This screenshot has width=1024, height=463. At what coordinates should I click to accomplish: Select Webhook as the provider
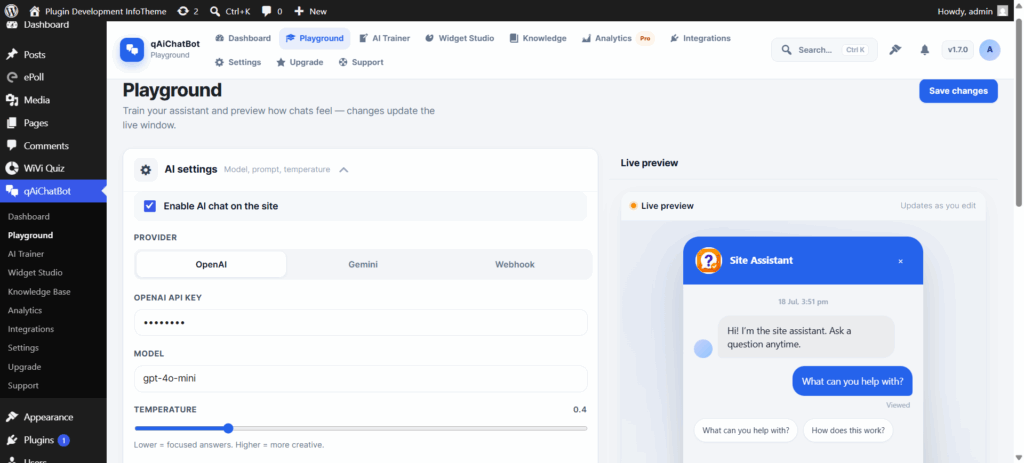(515, 264)
